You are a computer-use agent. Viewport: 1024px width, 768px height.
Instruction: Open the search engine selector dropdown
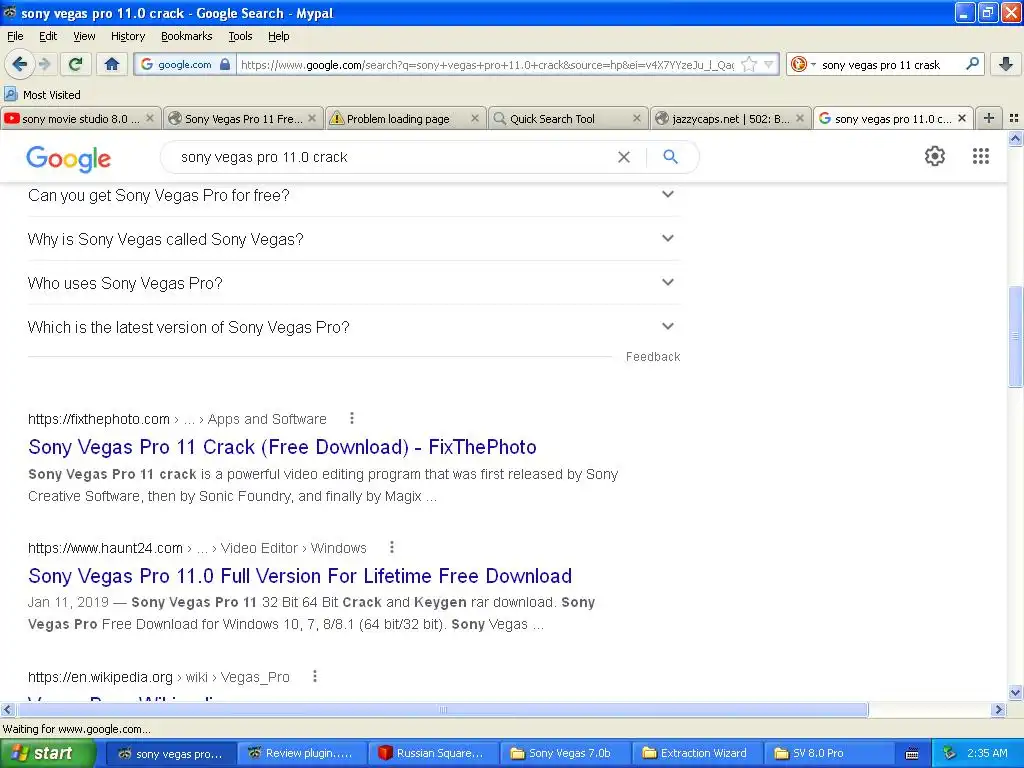(803, 64)
